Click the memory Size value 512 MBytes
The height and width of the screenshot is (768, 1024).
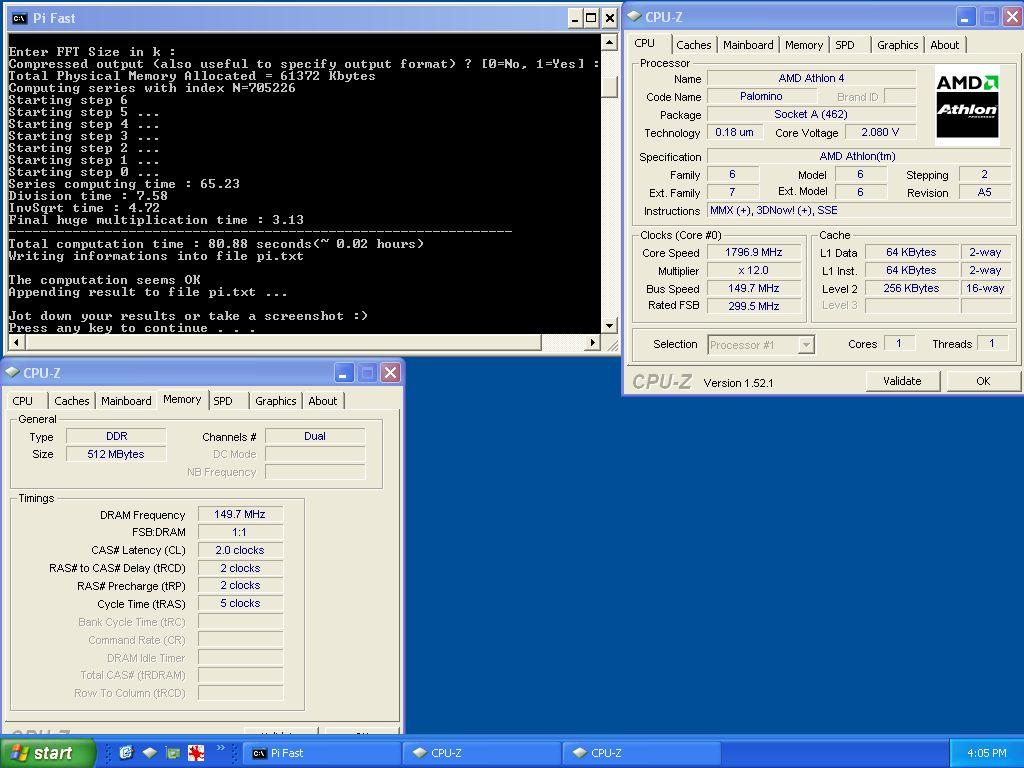116,454
